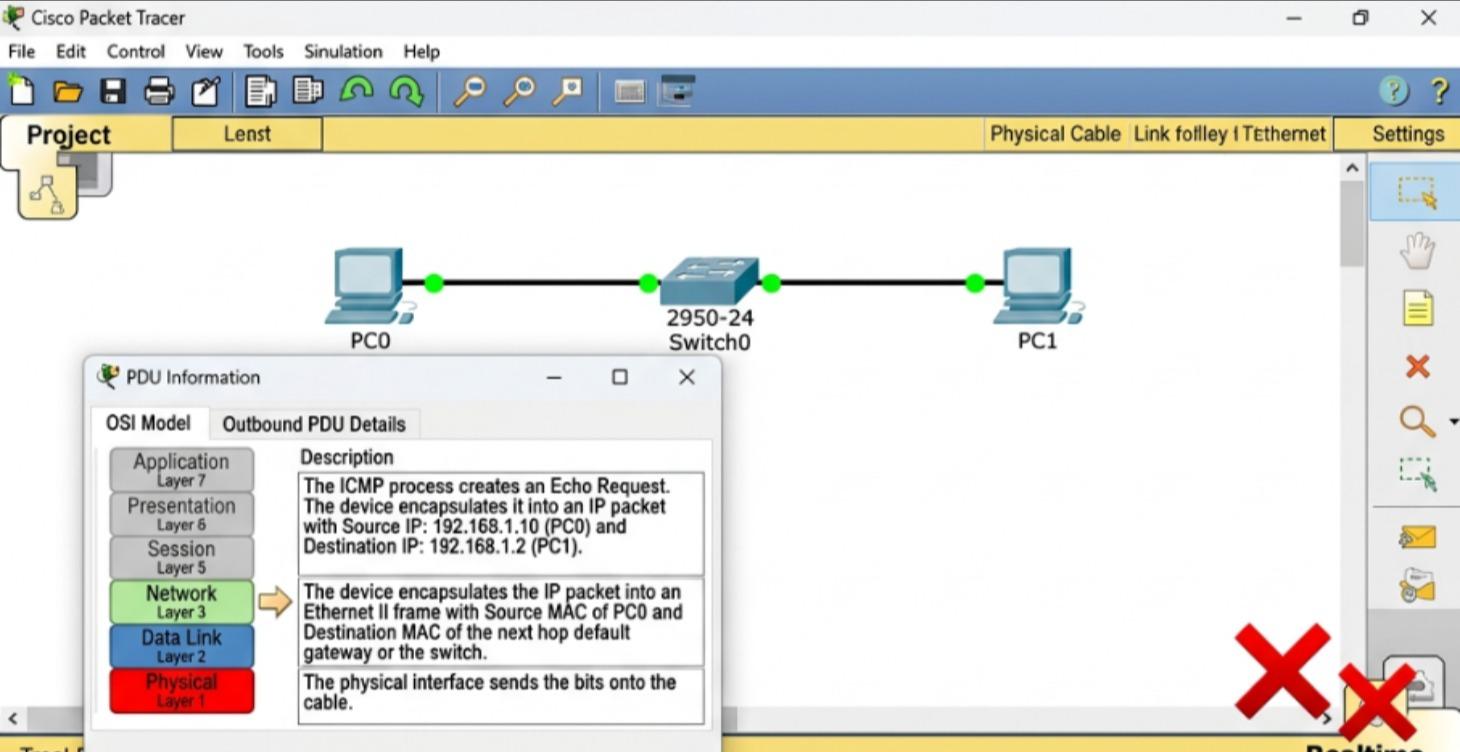Select the PC1 computer device
Image resolution: width=1460 pixels, height=752 pixels.
(x=1038, y=287)
